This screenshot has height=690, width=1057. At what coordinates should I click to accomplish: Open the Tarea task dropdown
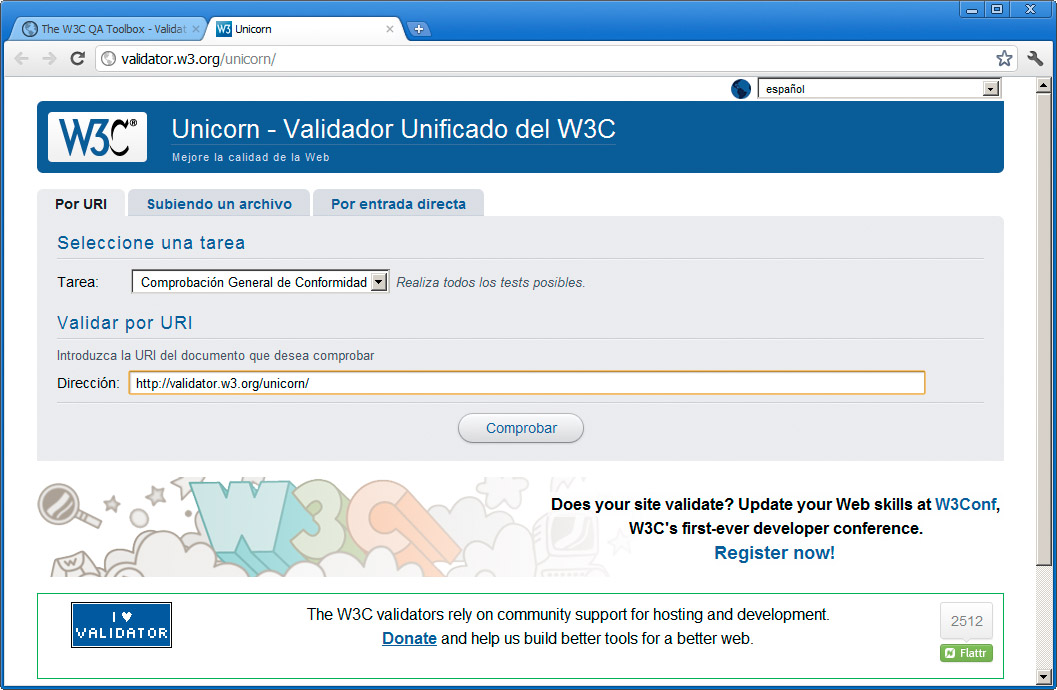(x=260, y=282)
